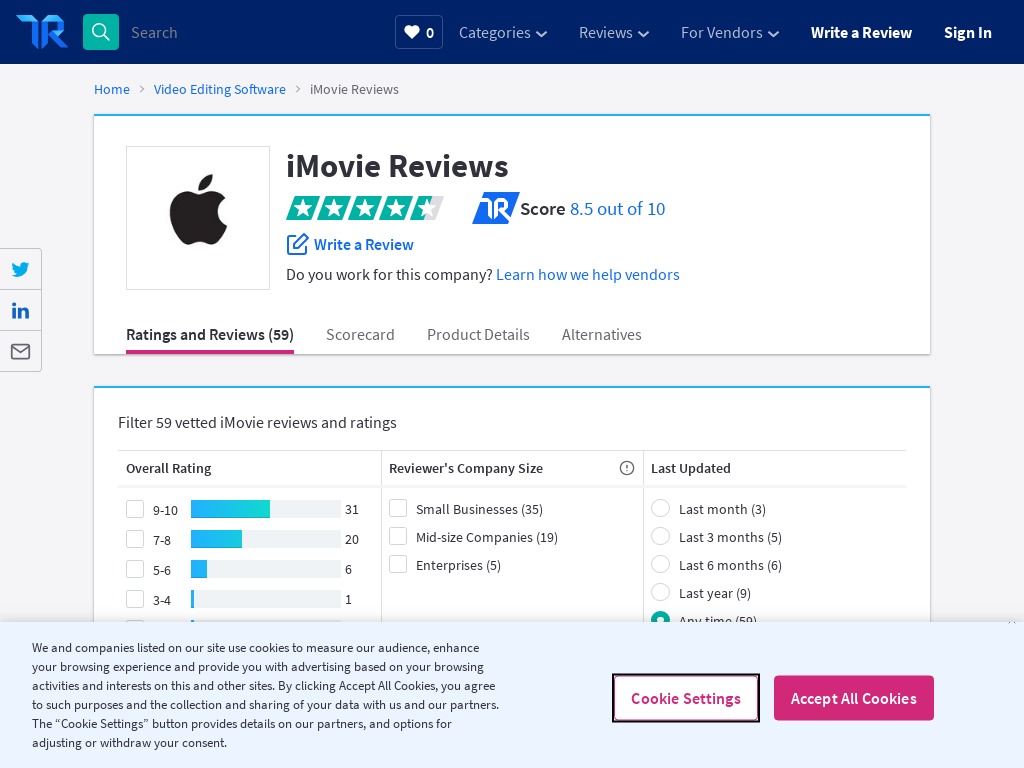Go to the Home breadcrumb
1024x768 pixels.
click(112, 89)
